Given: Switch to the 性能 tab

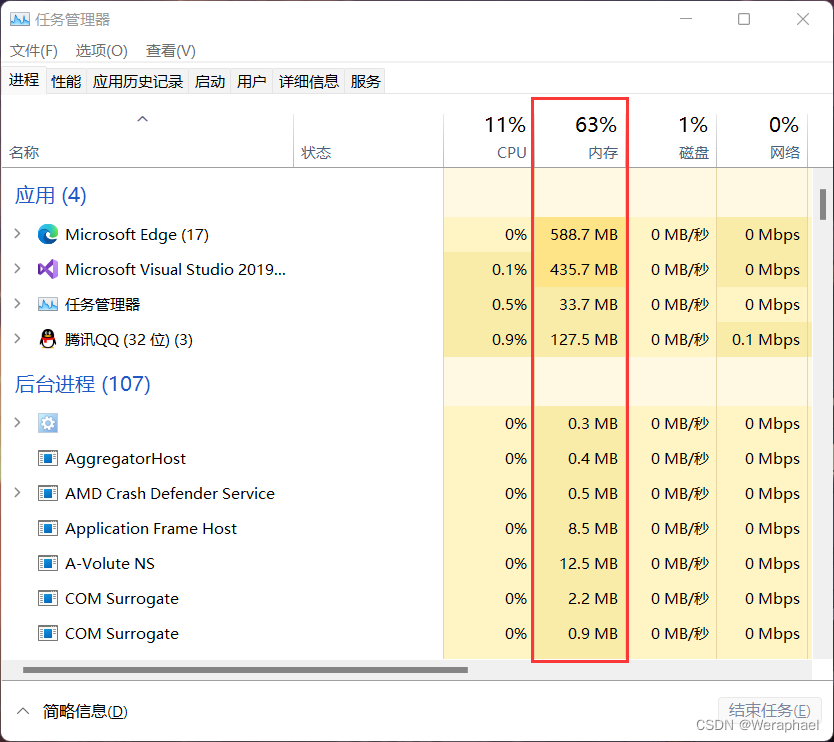Looking at the screenshot, I should [x=66, y=81].
